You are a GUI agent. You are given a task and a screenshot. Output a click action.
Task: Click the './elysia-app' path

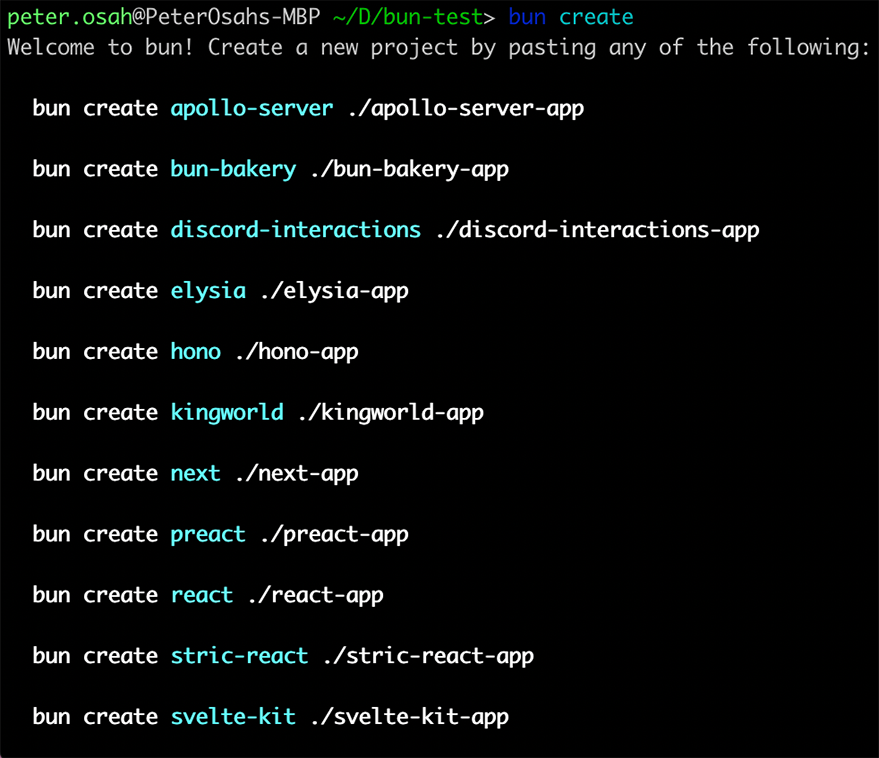(x=335, y=292)
